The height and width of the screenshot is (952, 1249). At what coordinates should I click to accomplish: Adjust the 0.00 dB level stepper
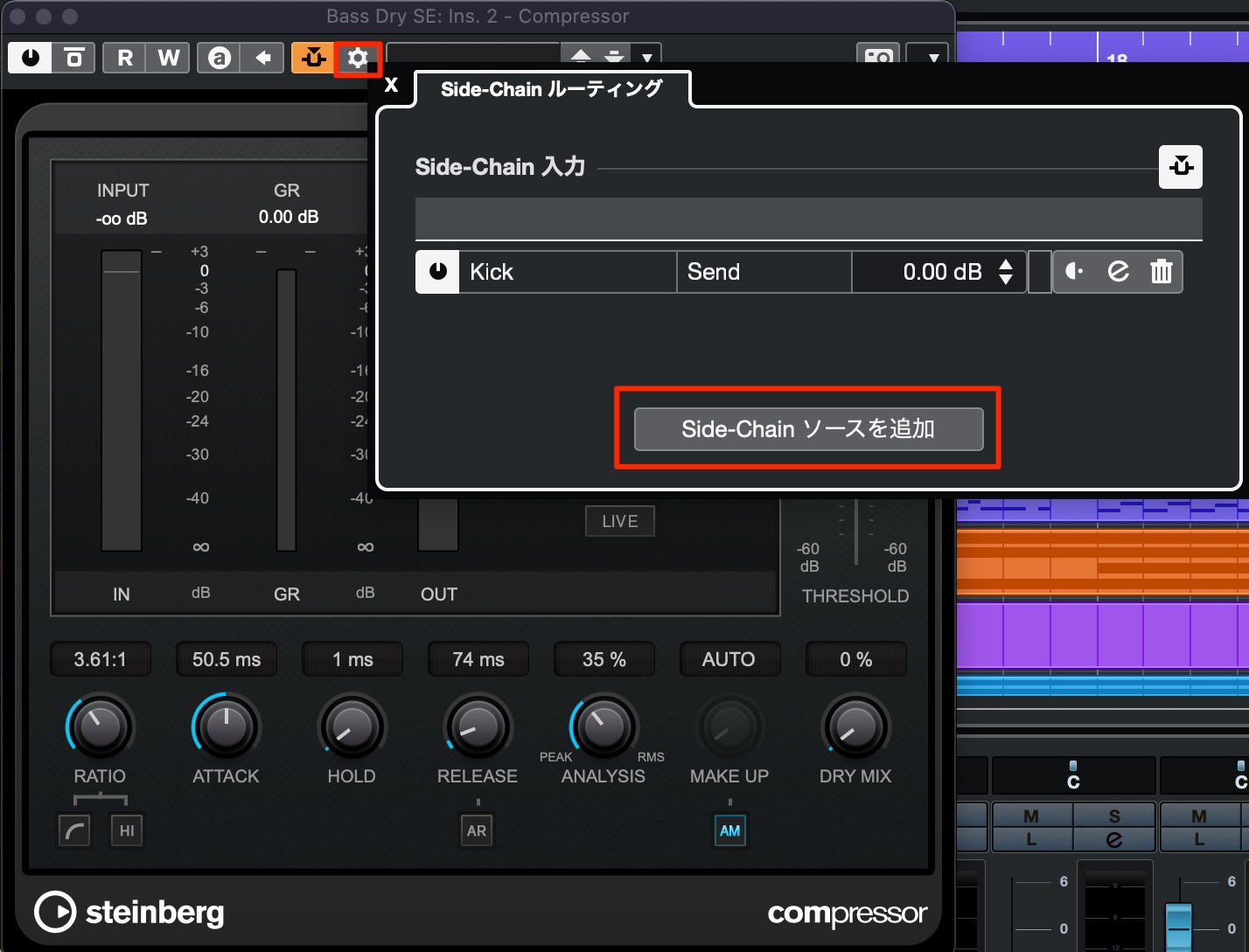(x=1006, y=272)
